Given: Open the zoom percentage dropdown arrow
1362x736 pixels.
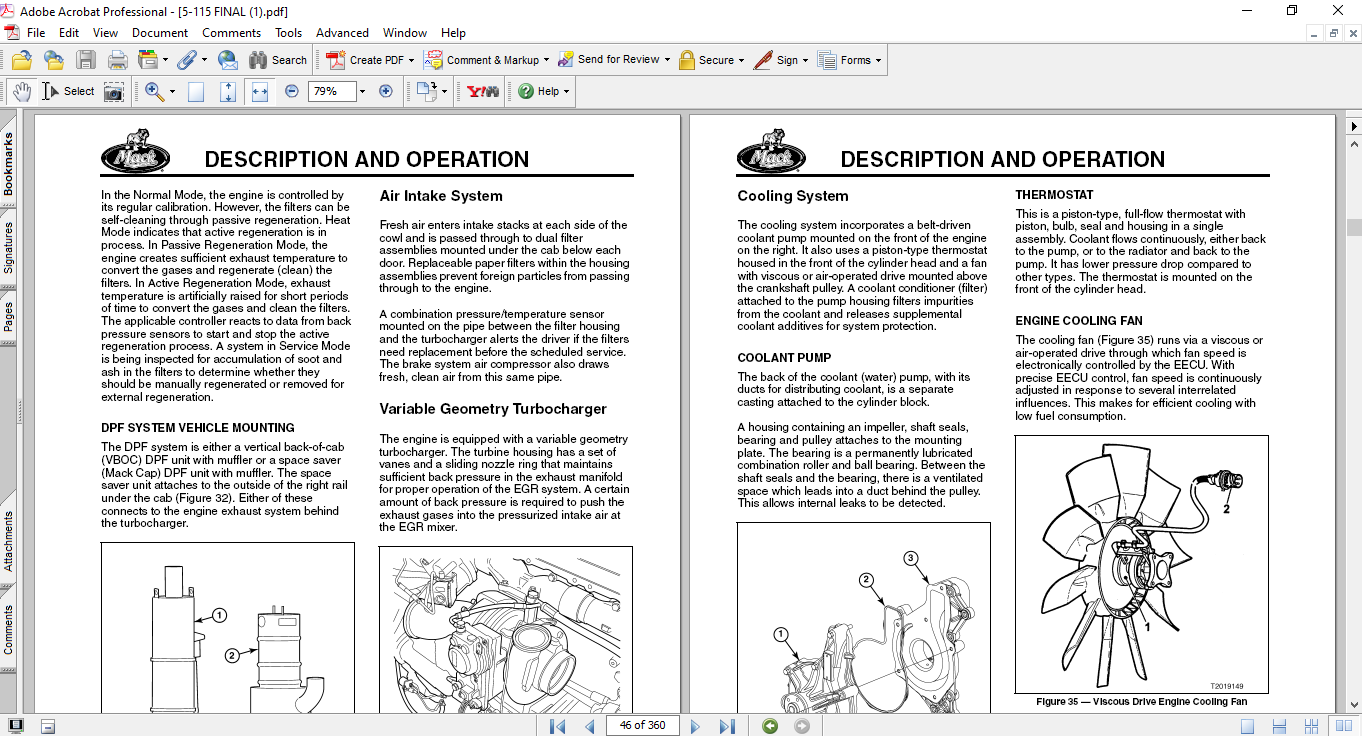Looking at the screenshot, I should (362, 91).
